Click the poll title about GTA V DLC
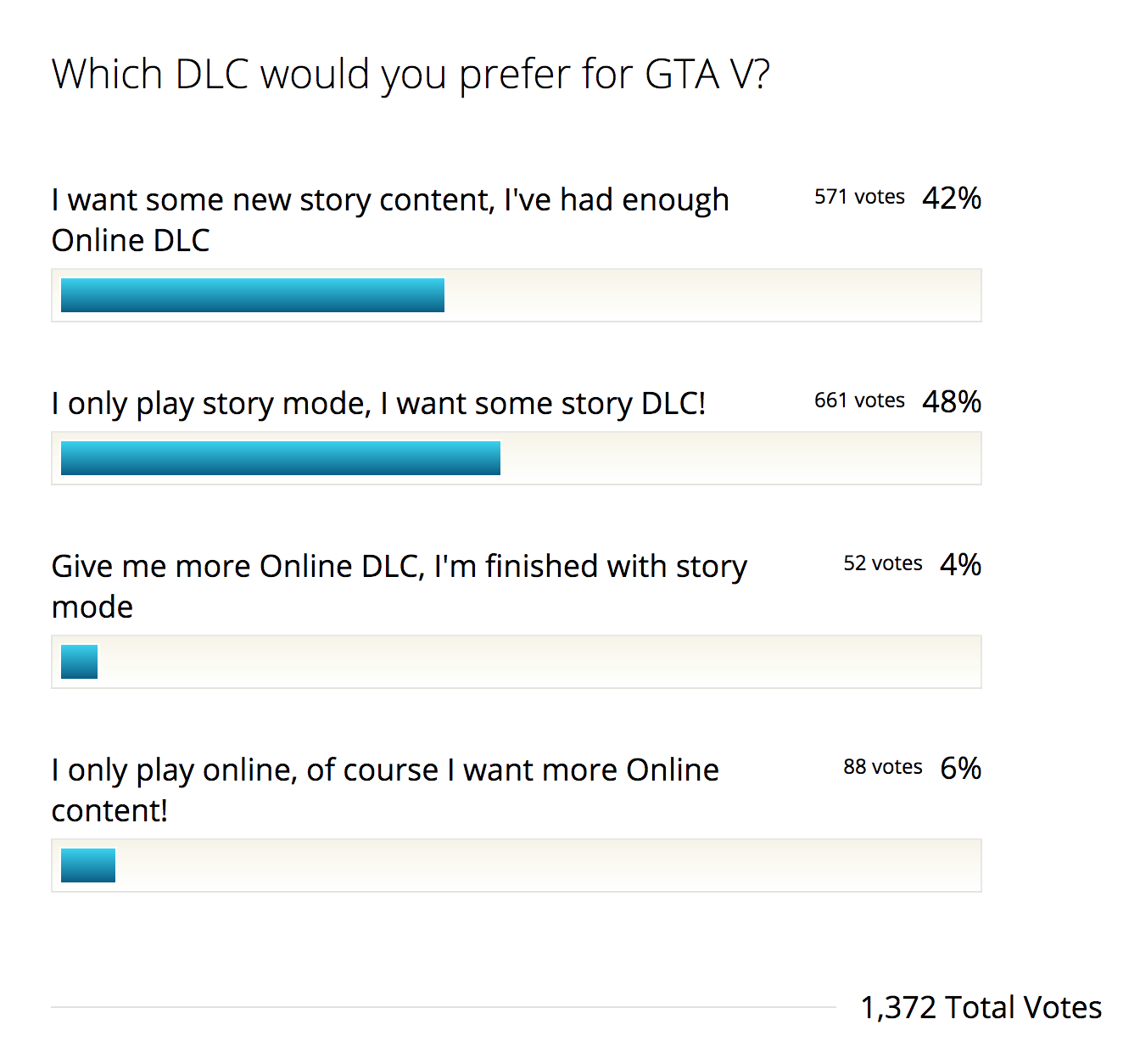This screenshot has height=1064, width=1140. (411, 75)
